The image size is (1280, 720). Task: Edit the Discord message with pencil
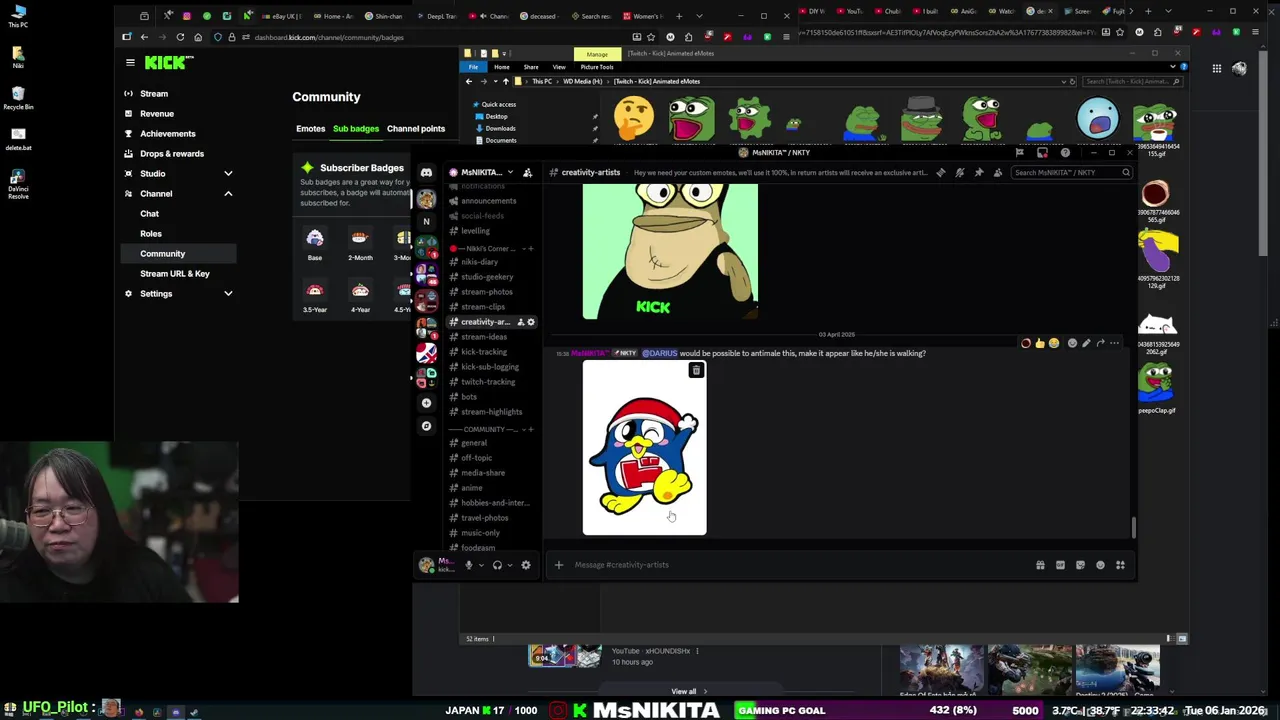1086,343
